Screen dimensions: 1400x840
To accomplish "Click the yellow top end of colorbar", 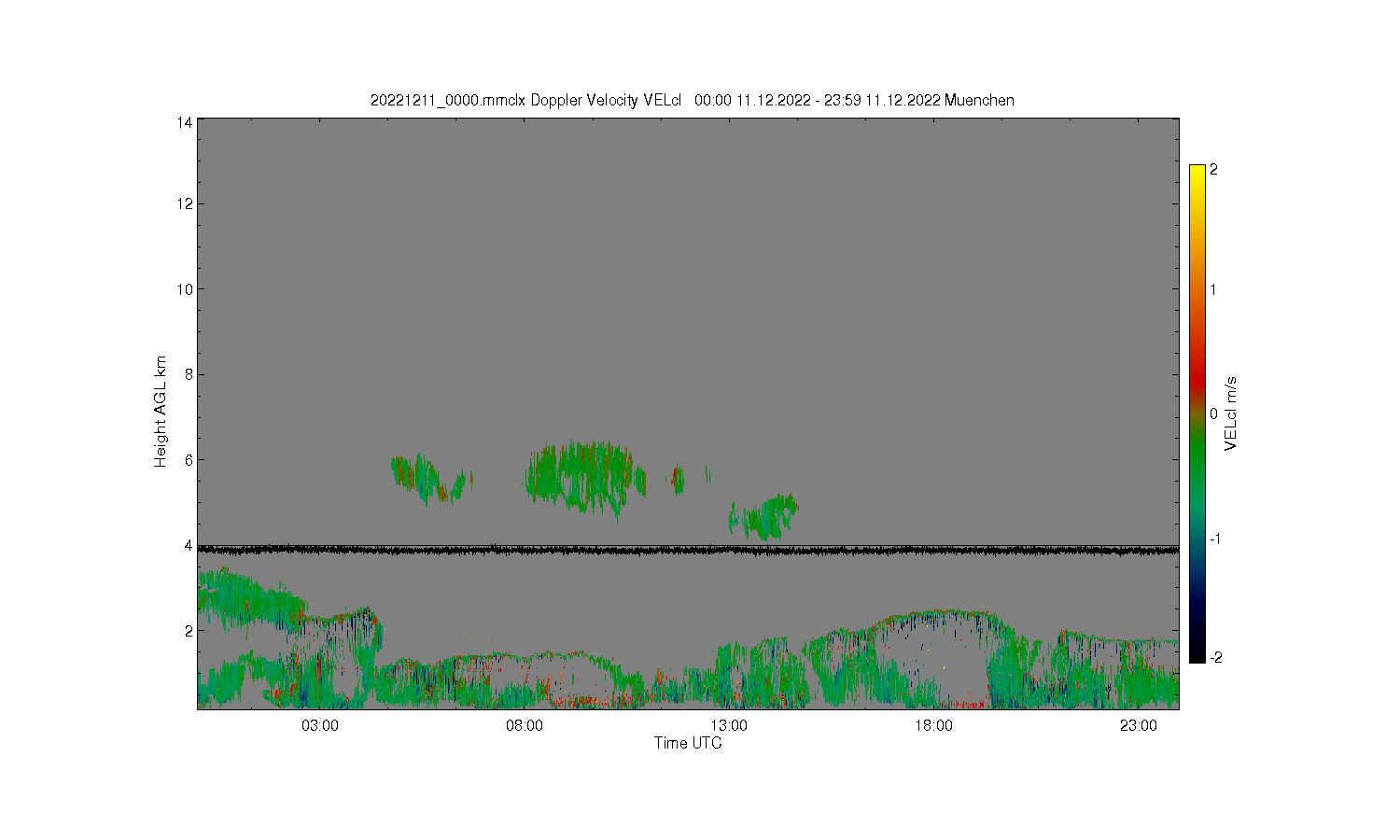I will (x=1197, y=173).
